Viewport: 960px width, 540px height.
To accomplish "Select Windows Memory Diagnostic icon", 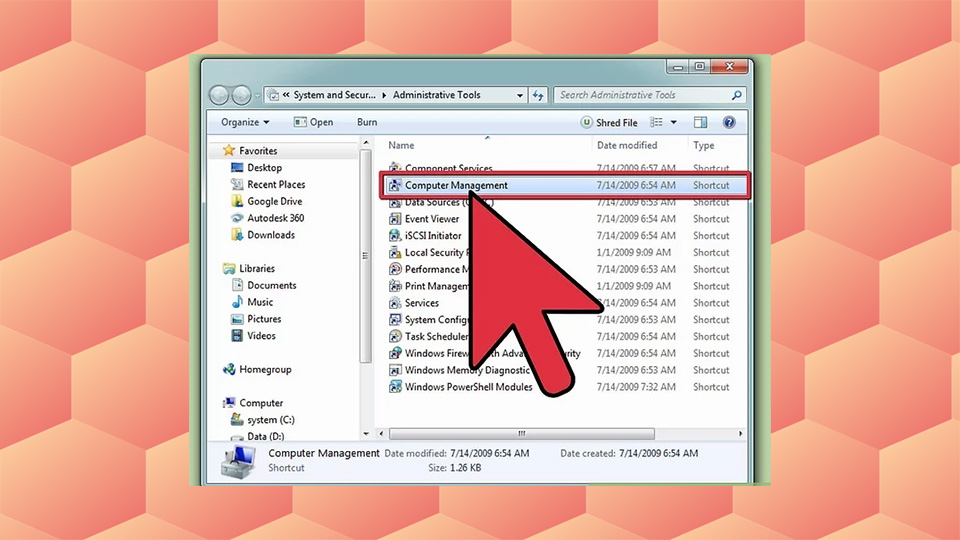I will 395,370.
